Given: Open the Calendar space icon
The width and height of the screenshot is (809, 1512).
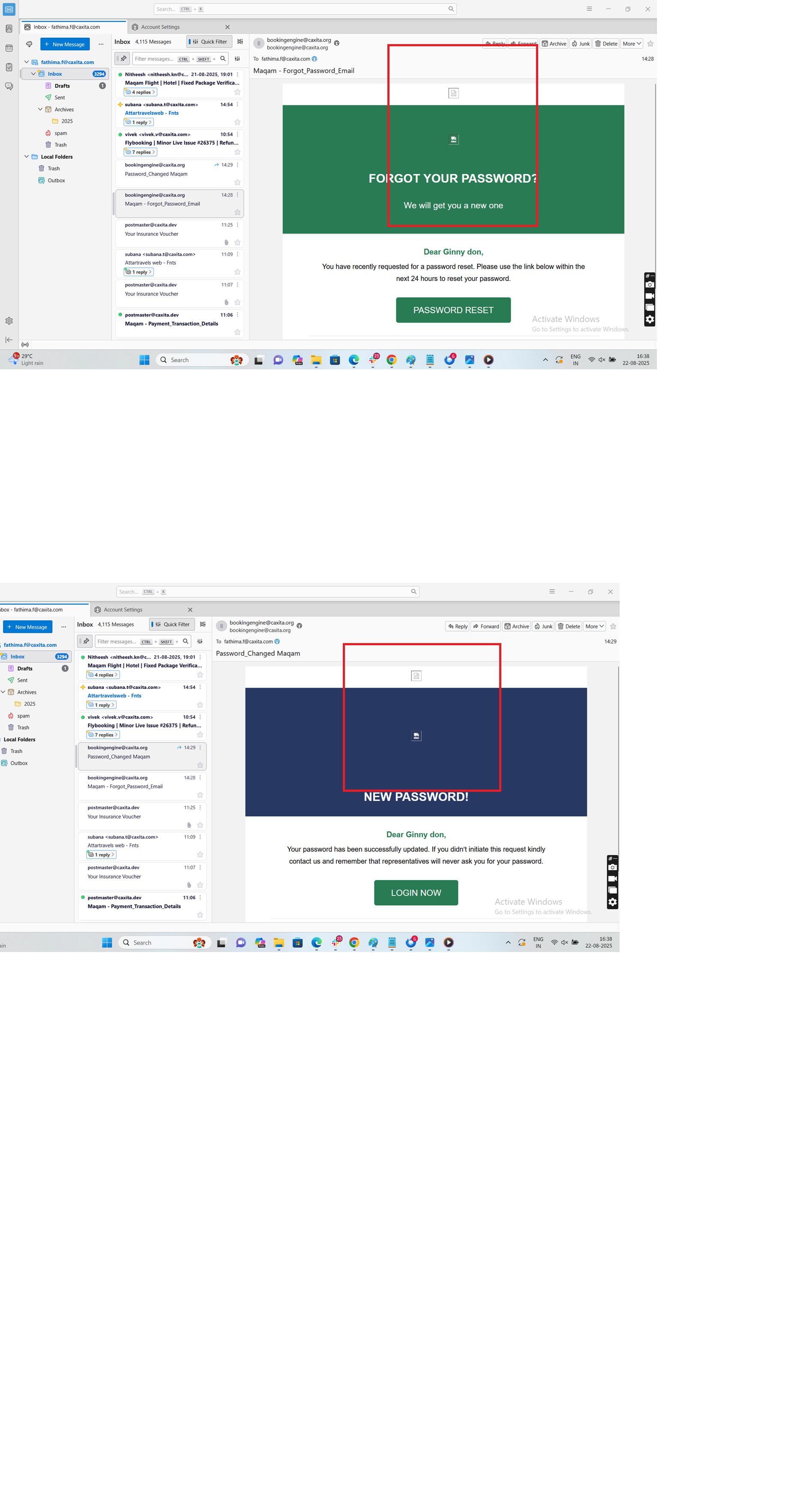Looking at the screenshot, I should click(x=9, y=48).
